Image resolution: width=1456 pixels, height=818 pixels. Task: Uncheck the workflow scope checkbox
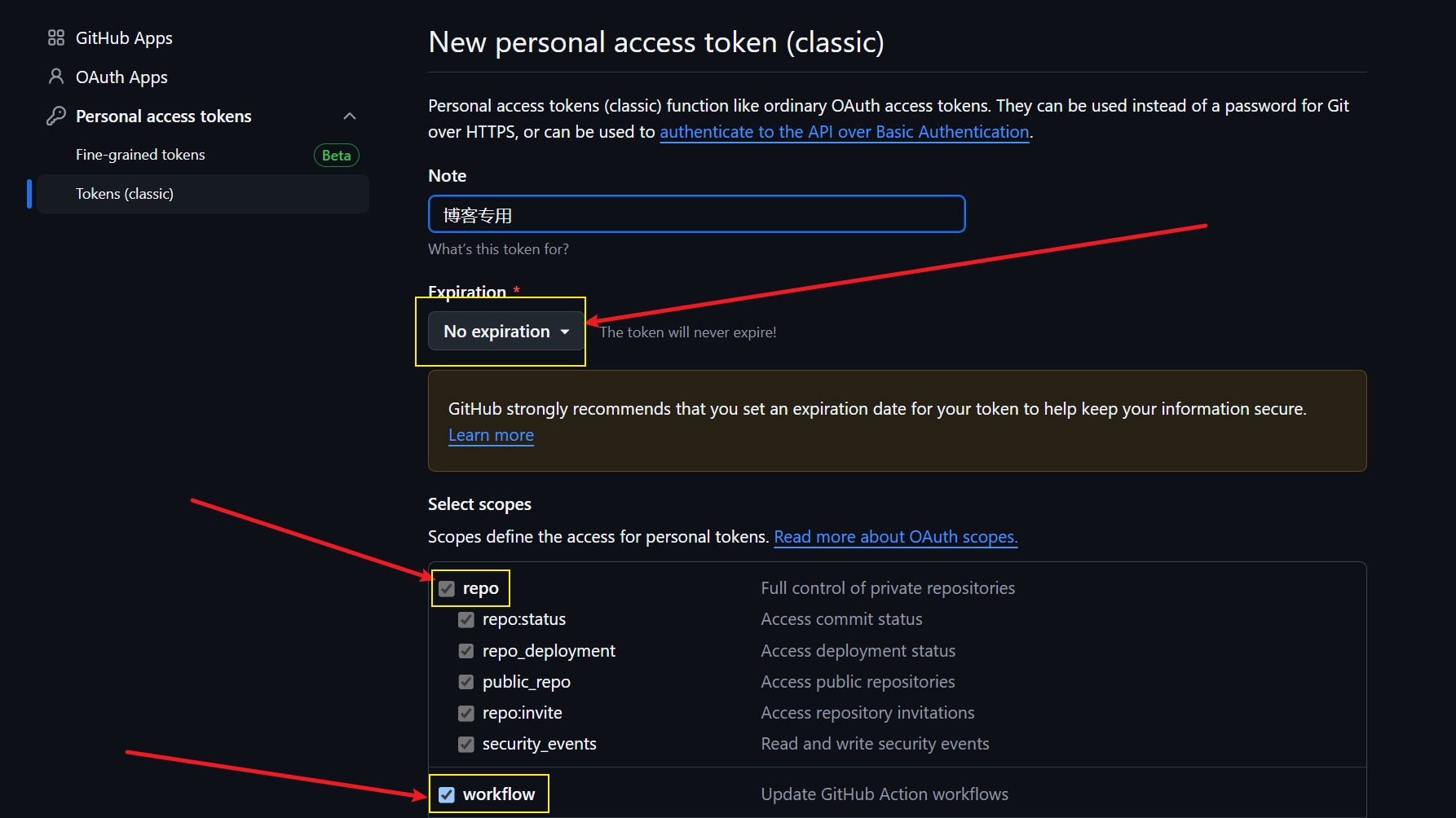(x=447, y=794)
